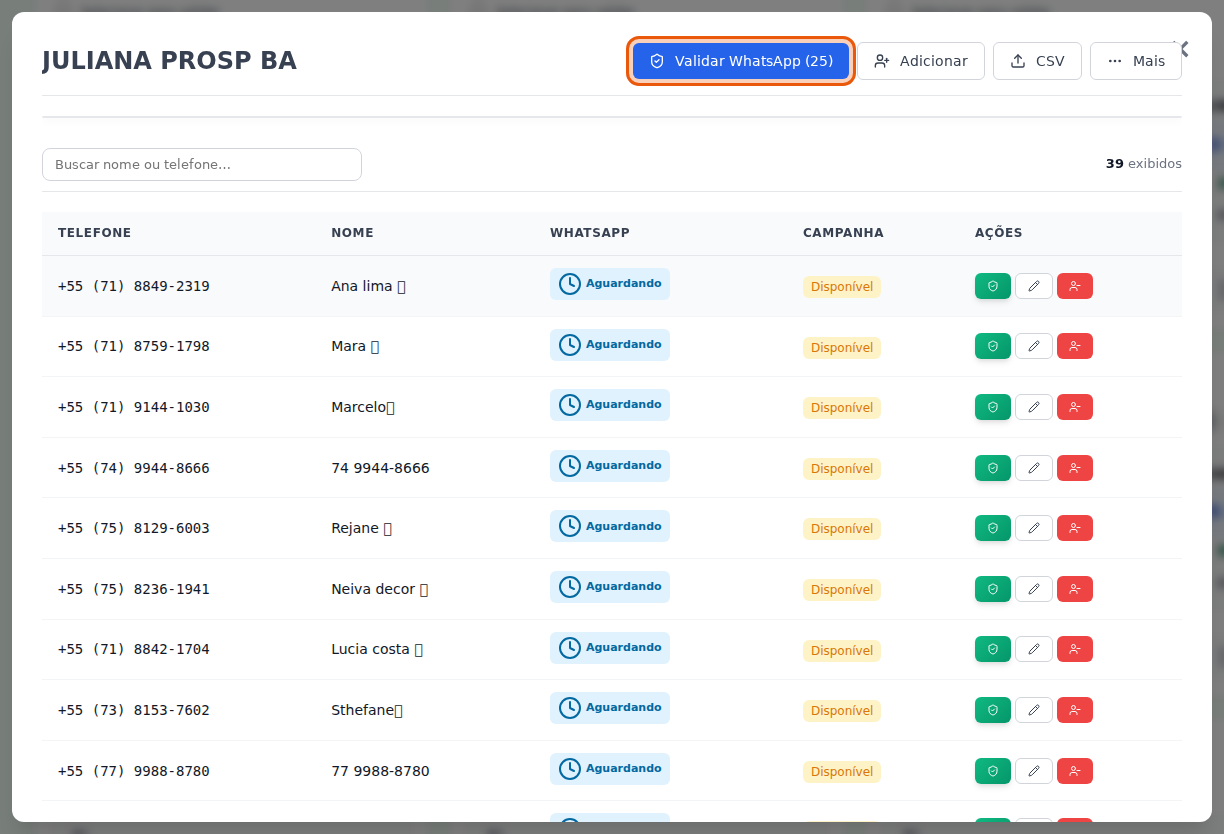
Task: Remove the Ana lima contact
Action: coord(1075,286)
